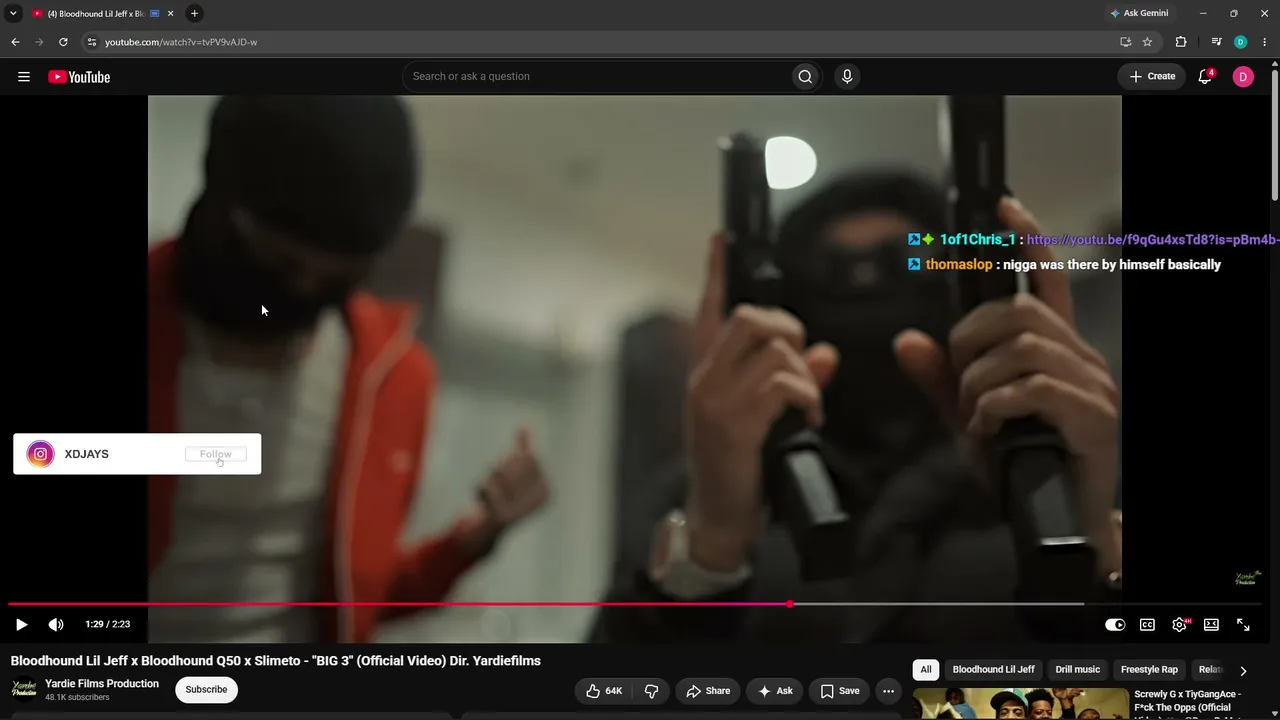This screenshot has width=1280, height=720.
Task: Show more filter chips with the arrow
Action: tap(1243, 671)
